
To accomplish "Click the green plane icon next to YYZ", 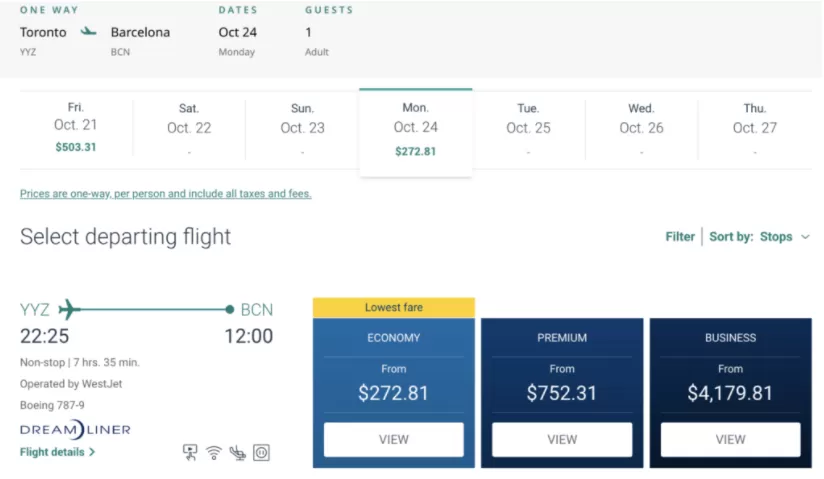I will (x=69, y=309).
